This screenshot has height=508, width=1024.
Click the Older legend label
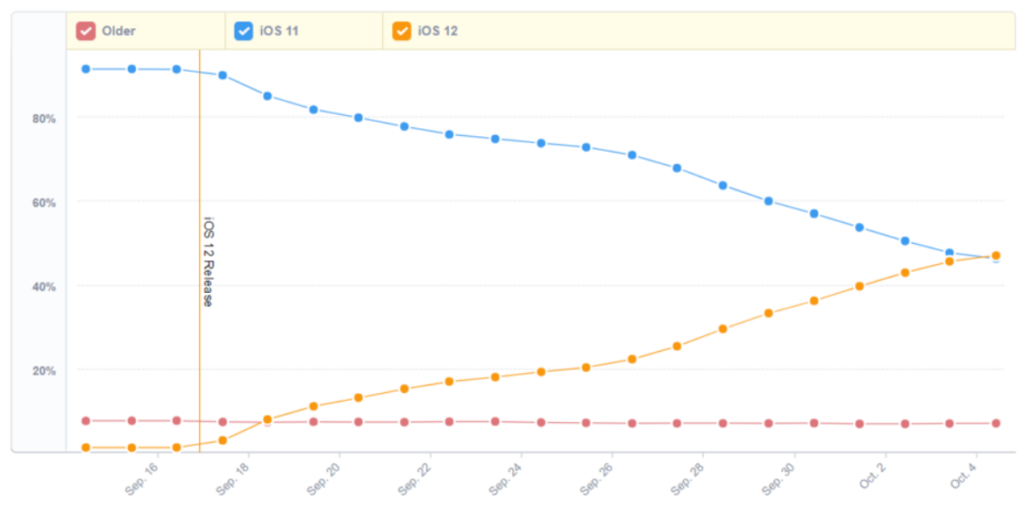[x=118, y=31]
